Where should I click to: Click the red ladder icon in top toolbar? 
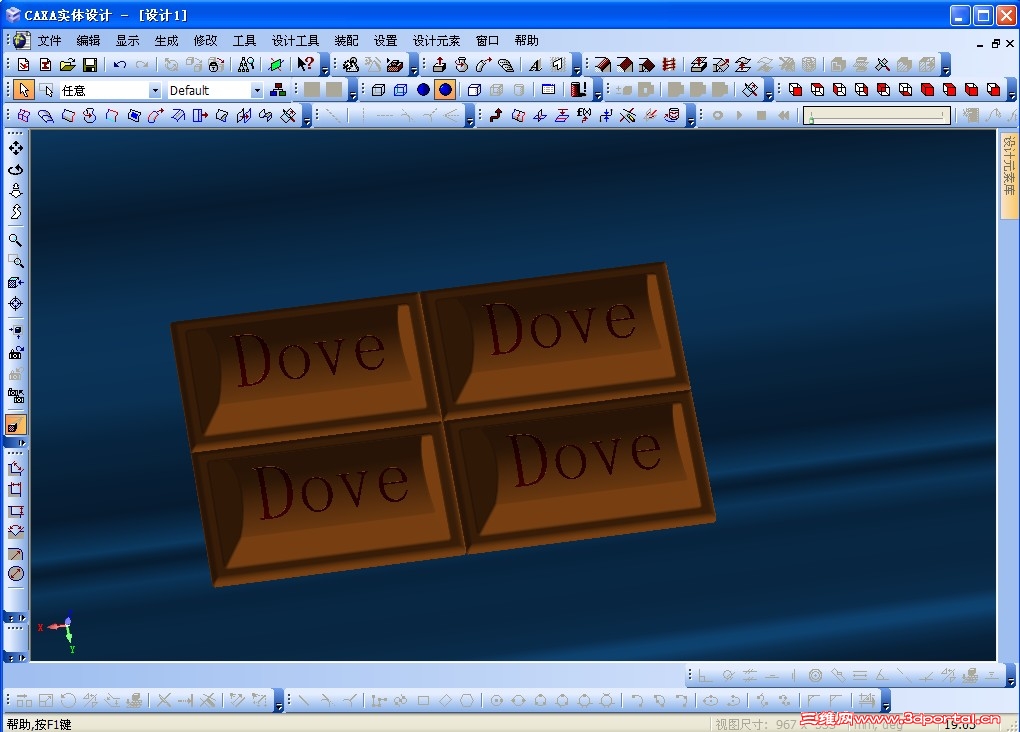pos(669,64)
